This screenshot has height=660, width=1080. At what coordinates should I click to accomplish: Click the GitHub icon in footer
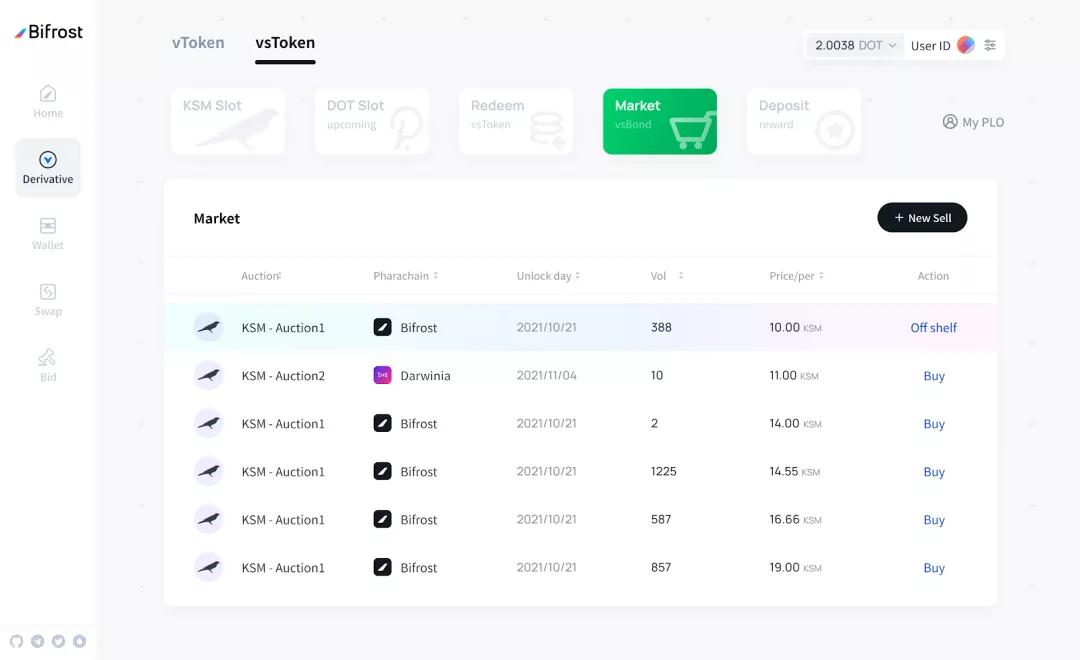coord(16,641)
